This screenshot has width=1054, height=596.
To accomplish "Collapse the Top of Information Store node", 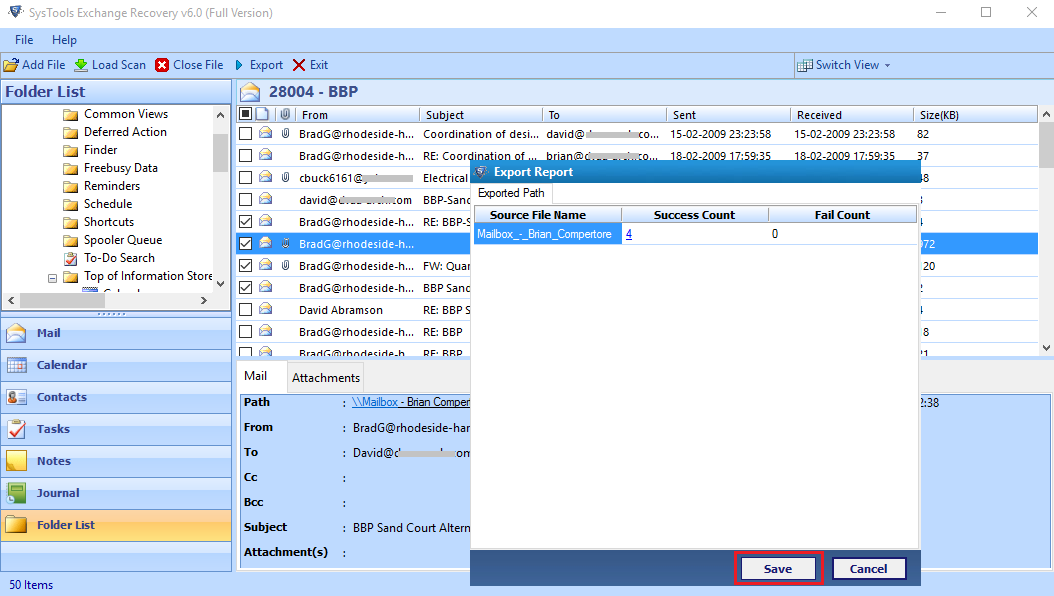I will click(52, 278).
